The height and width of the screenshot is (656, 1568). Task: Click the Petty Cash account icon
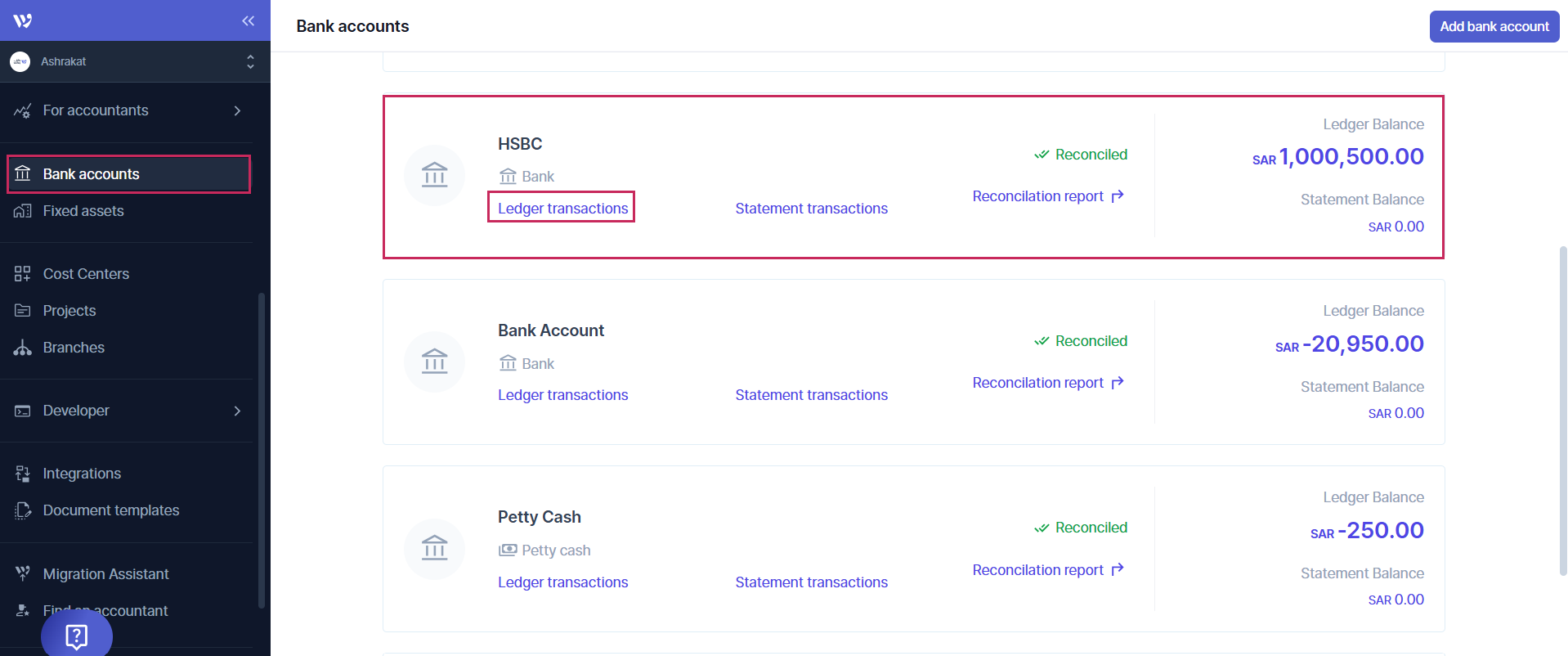(434, 548)
